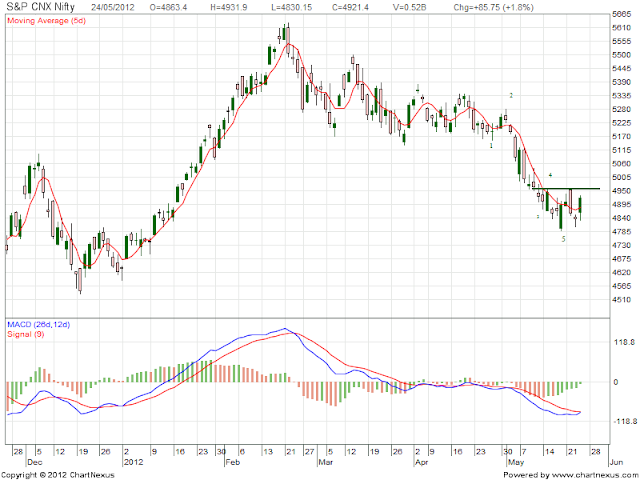Image resolution: width=640 pixels, height=480 pixels.
Task: Click the 14 date tick in May
Action: tap(549, 452)
